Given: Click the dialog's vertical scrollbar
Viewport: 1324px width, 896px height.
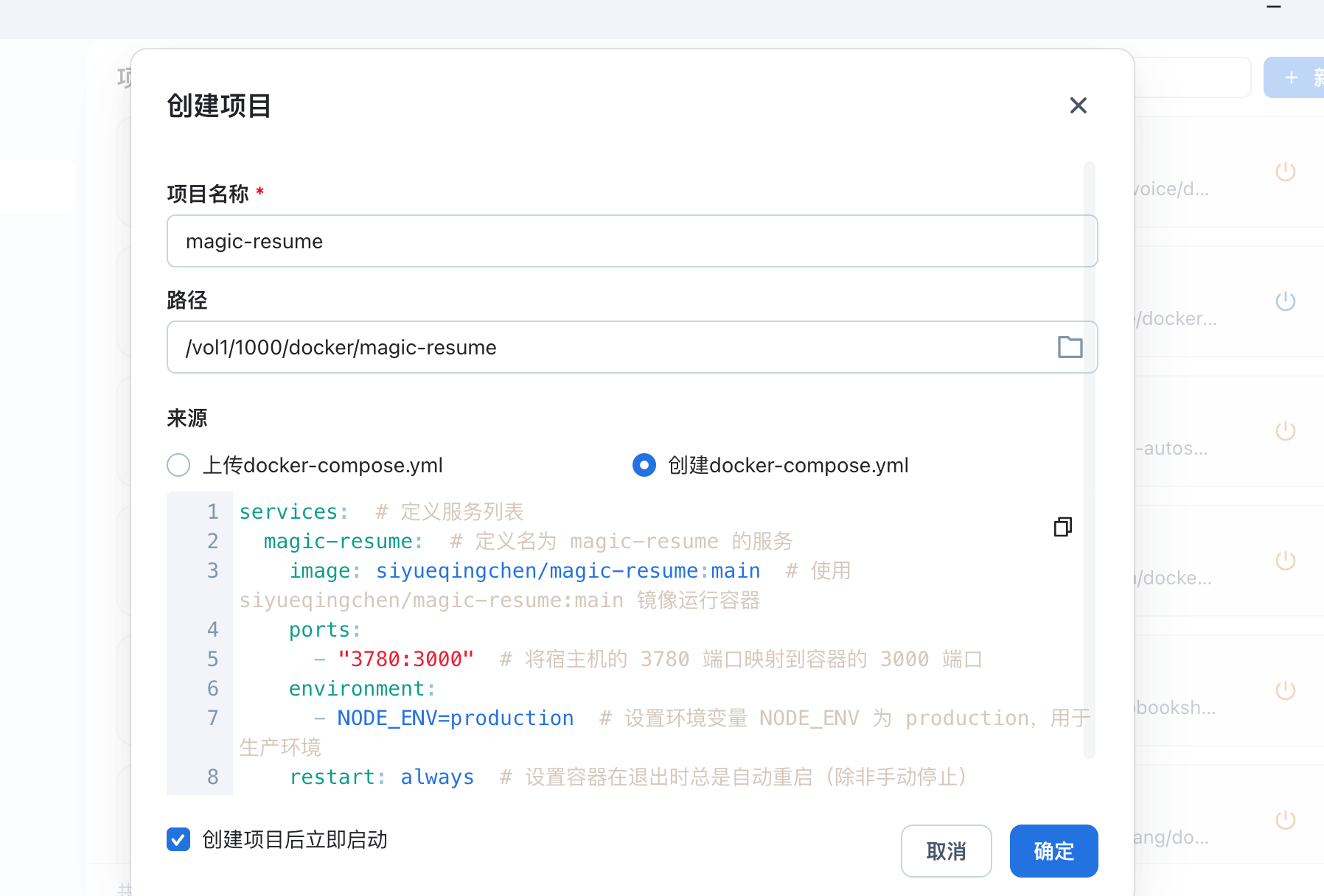Looking at the screenshot, I should tap(1089, 457).
